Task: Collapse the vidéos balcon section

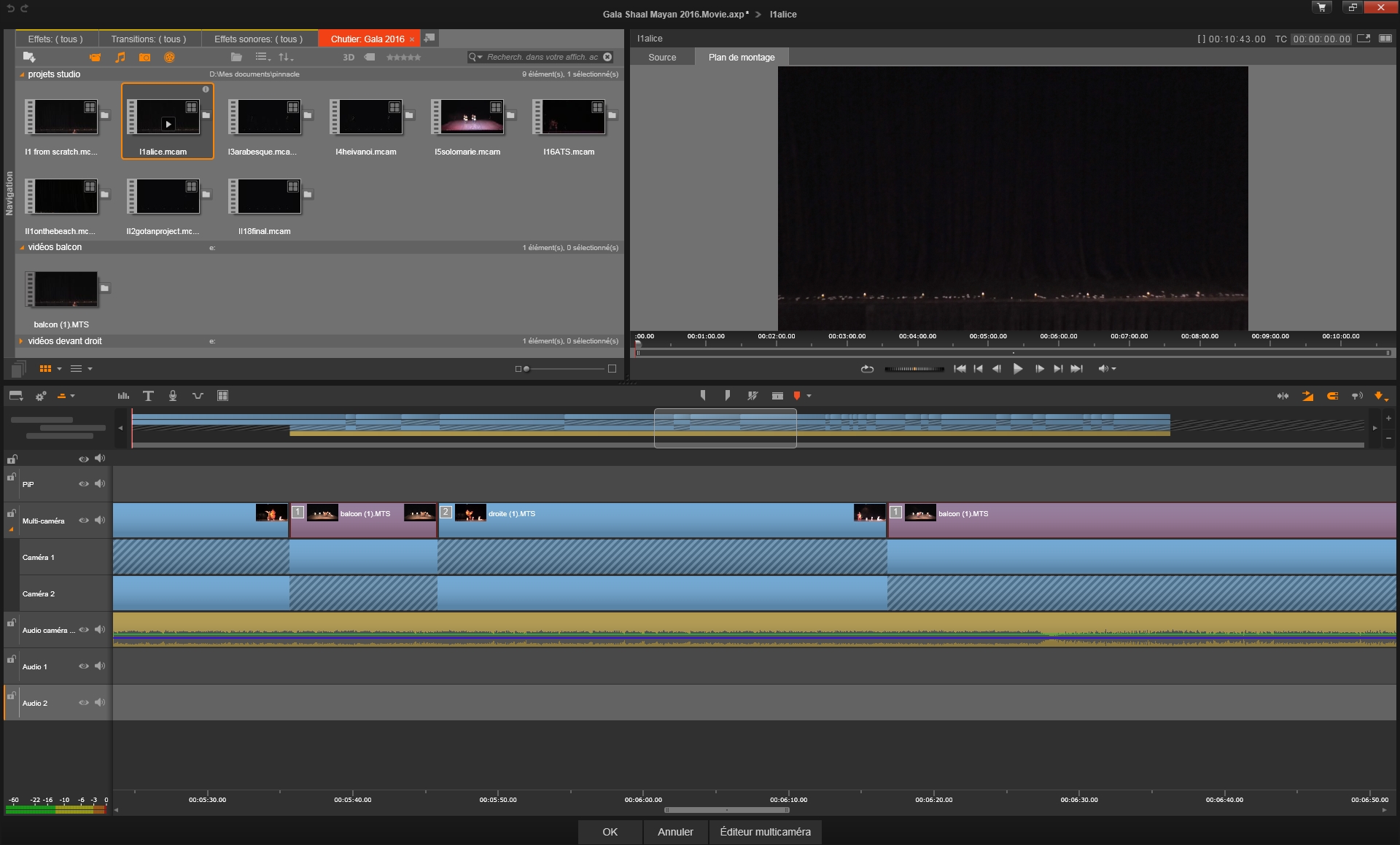Action: [22, 247]
